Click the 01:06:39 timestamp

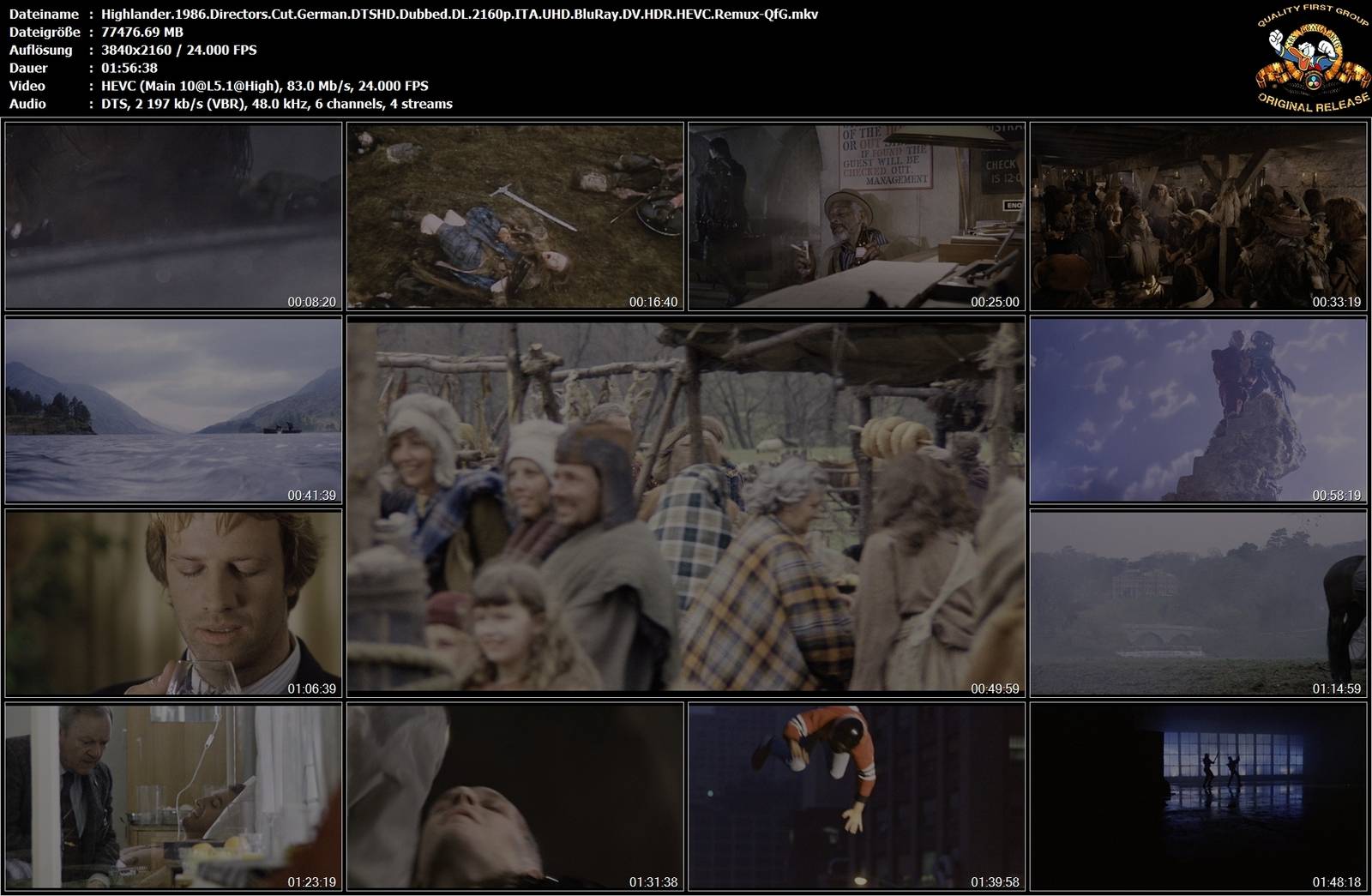tap(311, 689)
